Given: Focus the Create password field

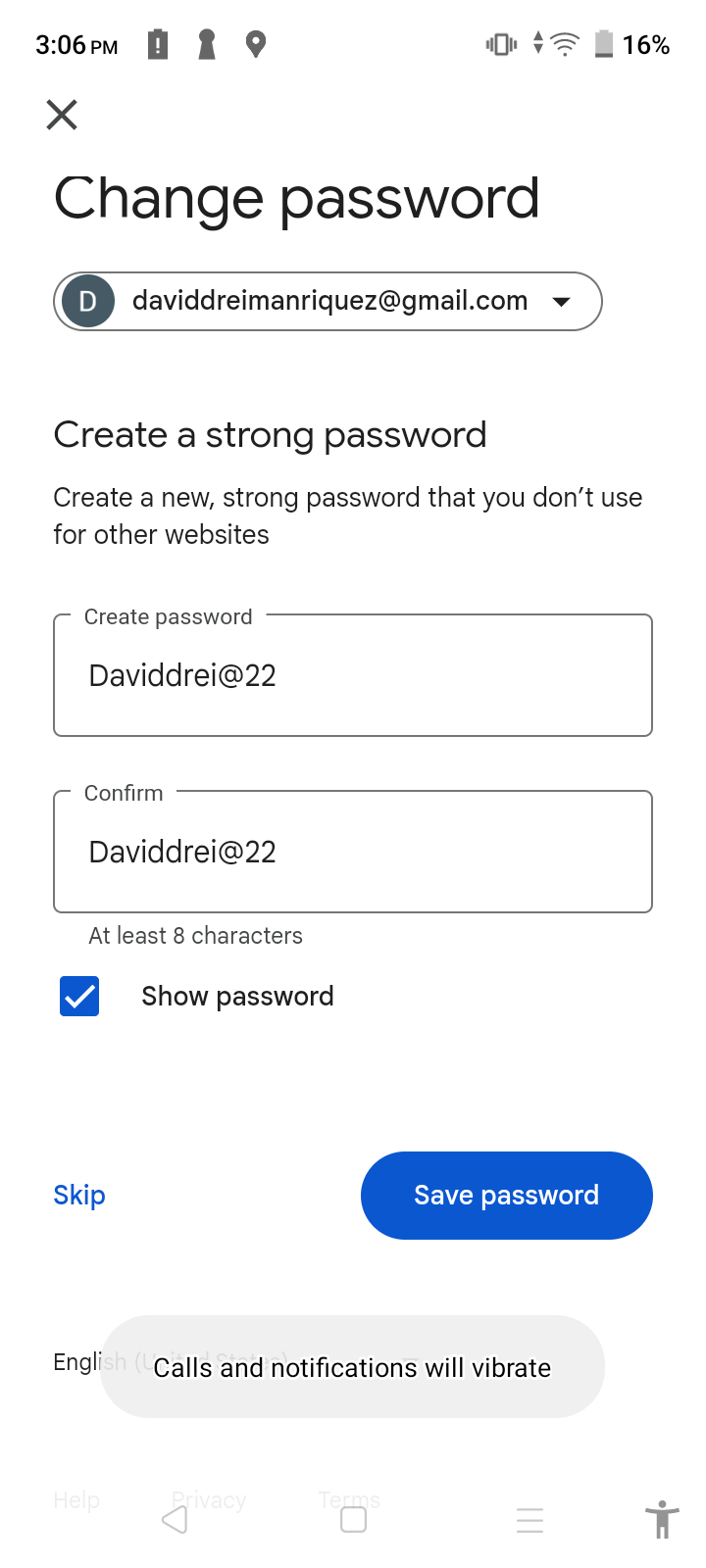Looking at the screenshot, I should [353, 675].
